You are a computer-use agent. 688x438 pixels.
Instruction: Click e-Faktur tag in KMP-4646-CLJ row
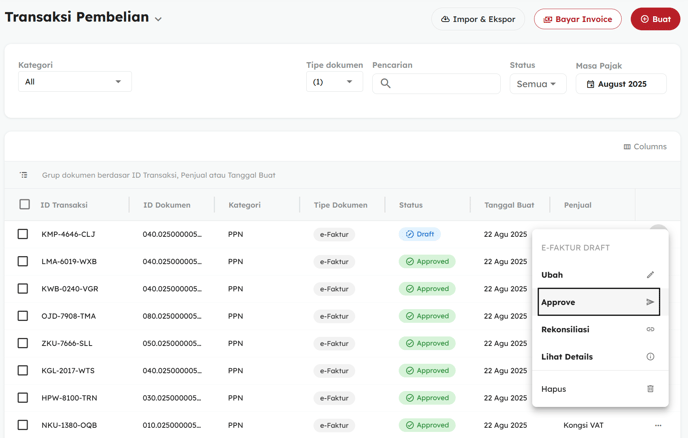click(334, 234)
